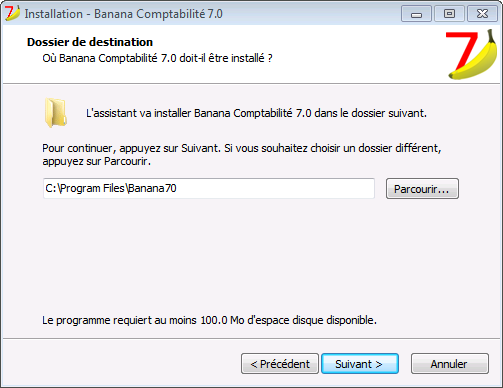Click the yellow folder icon
Image resolution: width=503 pixels, height=388 pixels.
pos(56,113)
